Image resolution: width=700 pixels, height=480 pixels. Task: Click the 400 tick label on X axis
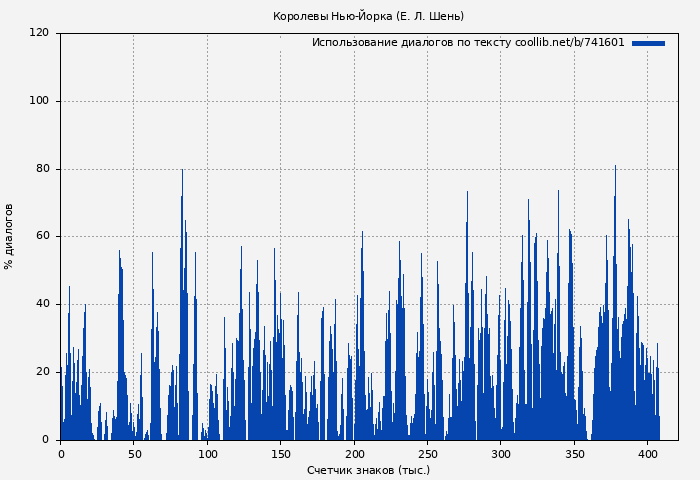[647, 454]
